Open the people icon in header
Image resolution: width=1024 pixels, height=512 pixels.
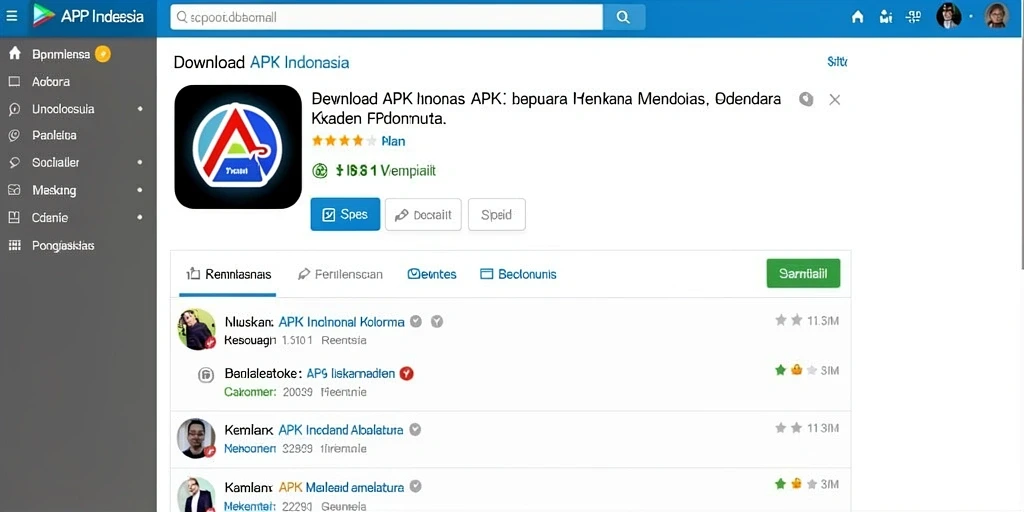(886, 16)
